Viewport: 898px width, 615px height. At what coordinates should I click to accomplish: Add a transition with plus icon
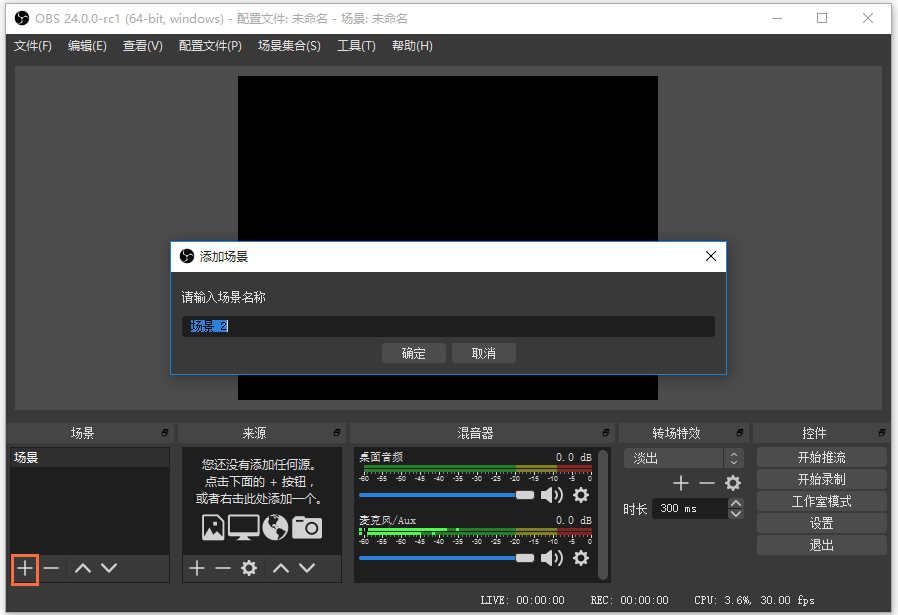point(681,483)
